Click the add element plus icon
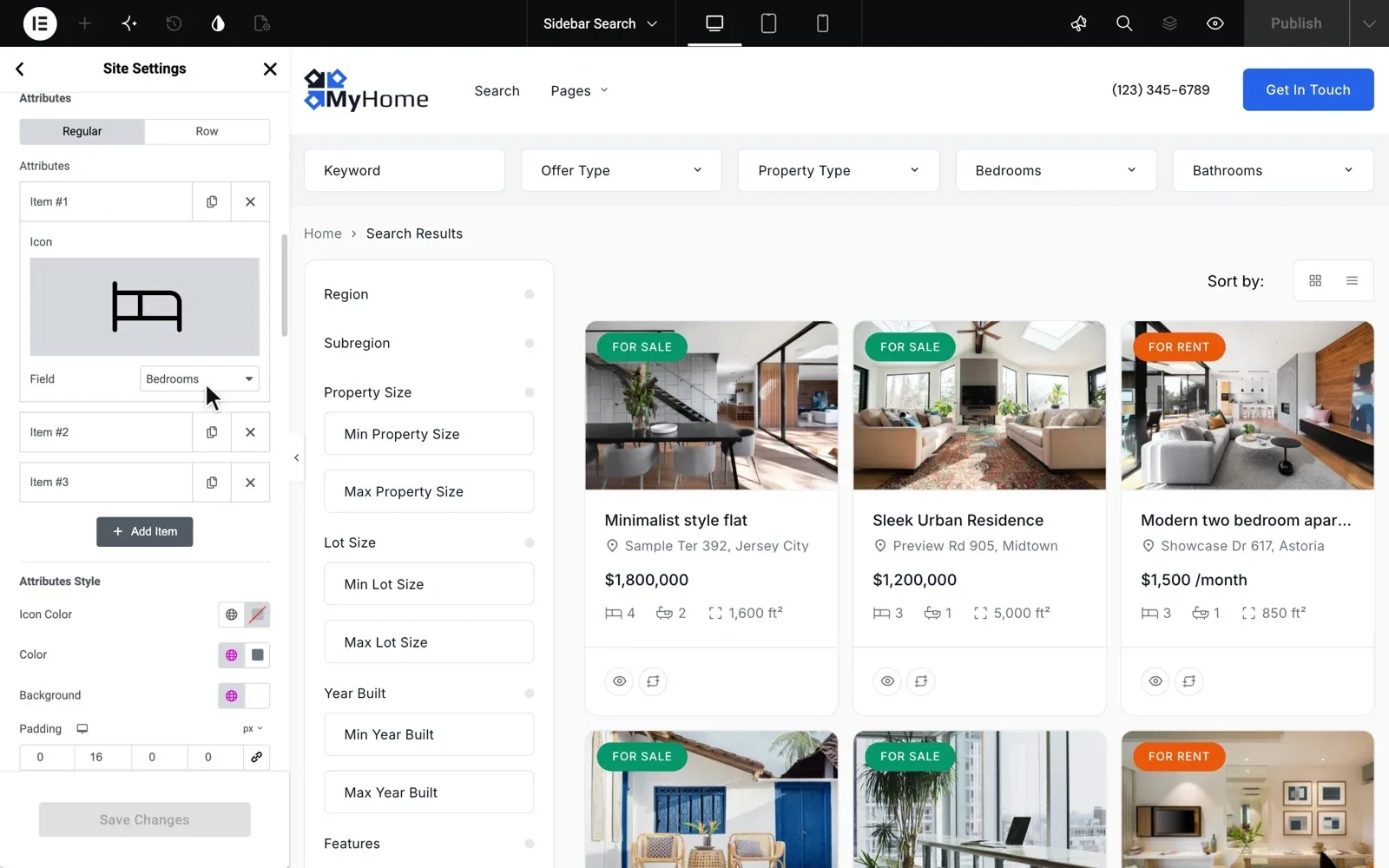Viewport: 1389px width, 868px height. [85, 23]
